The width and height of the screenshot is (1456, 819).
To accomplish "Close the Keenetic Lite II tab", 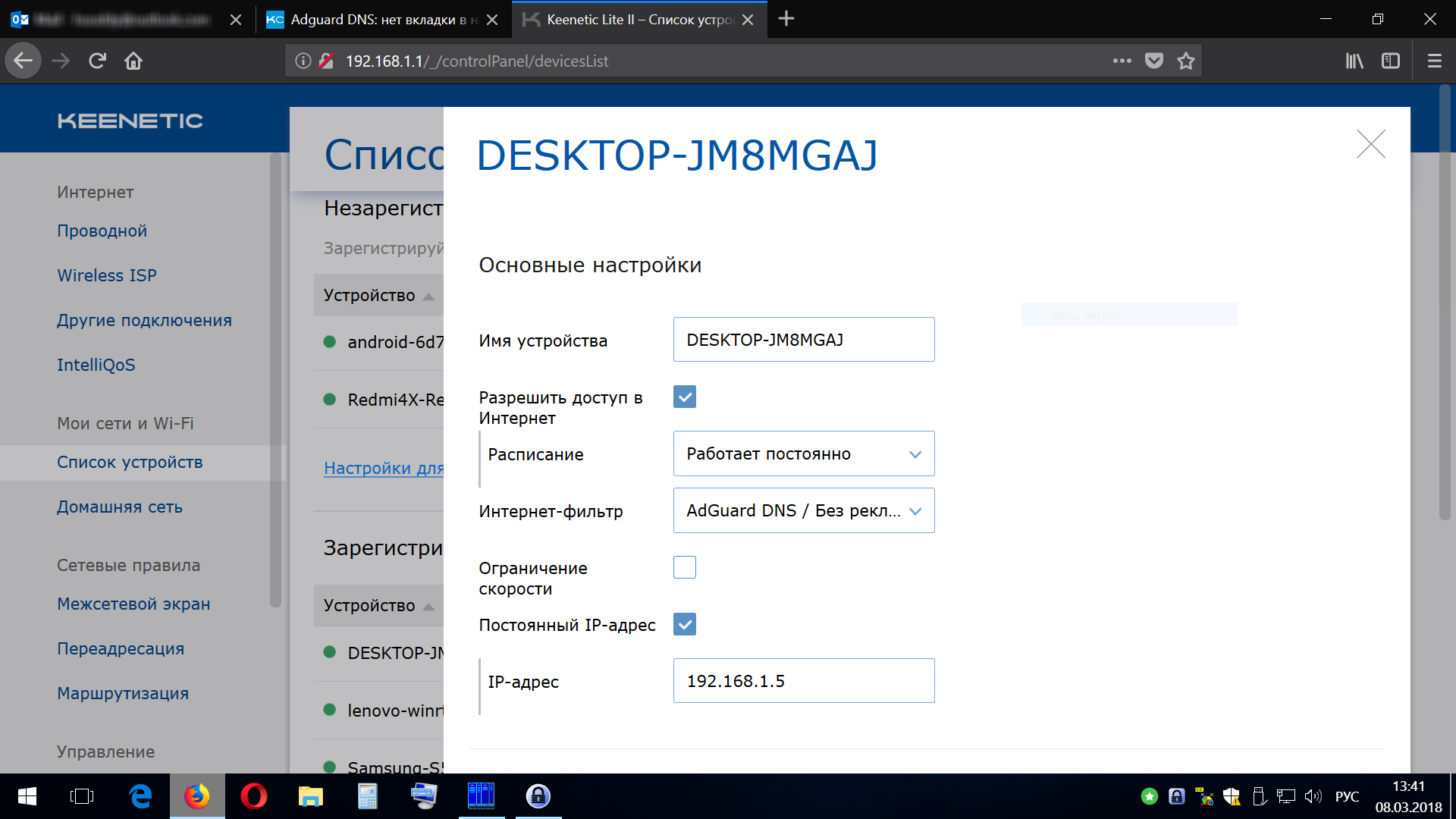I will 748,20.
